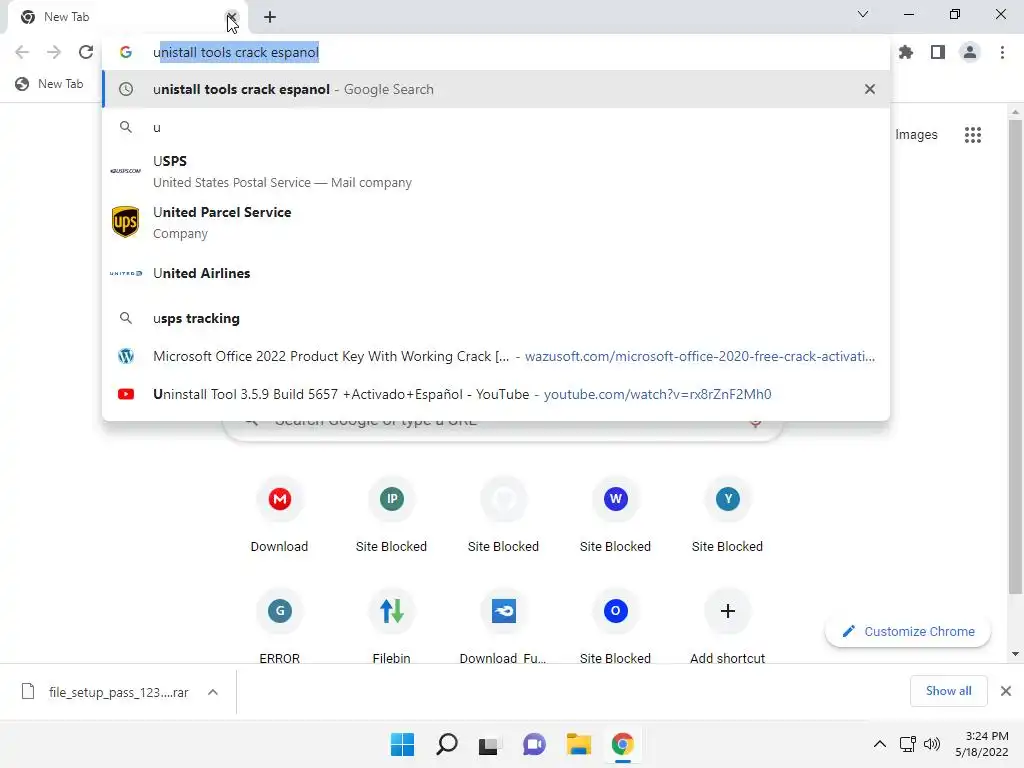
Task: Open the Site Blocked shortcut with Y icon
Action: point(728,516)
